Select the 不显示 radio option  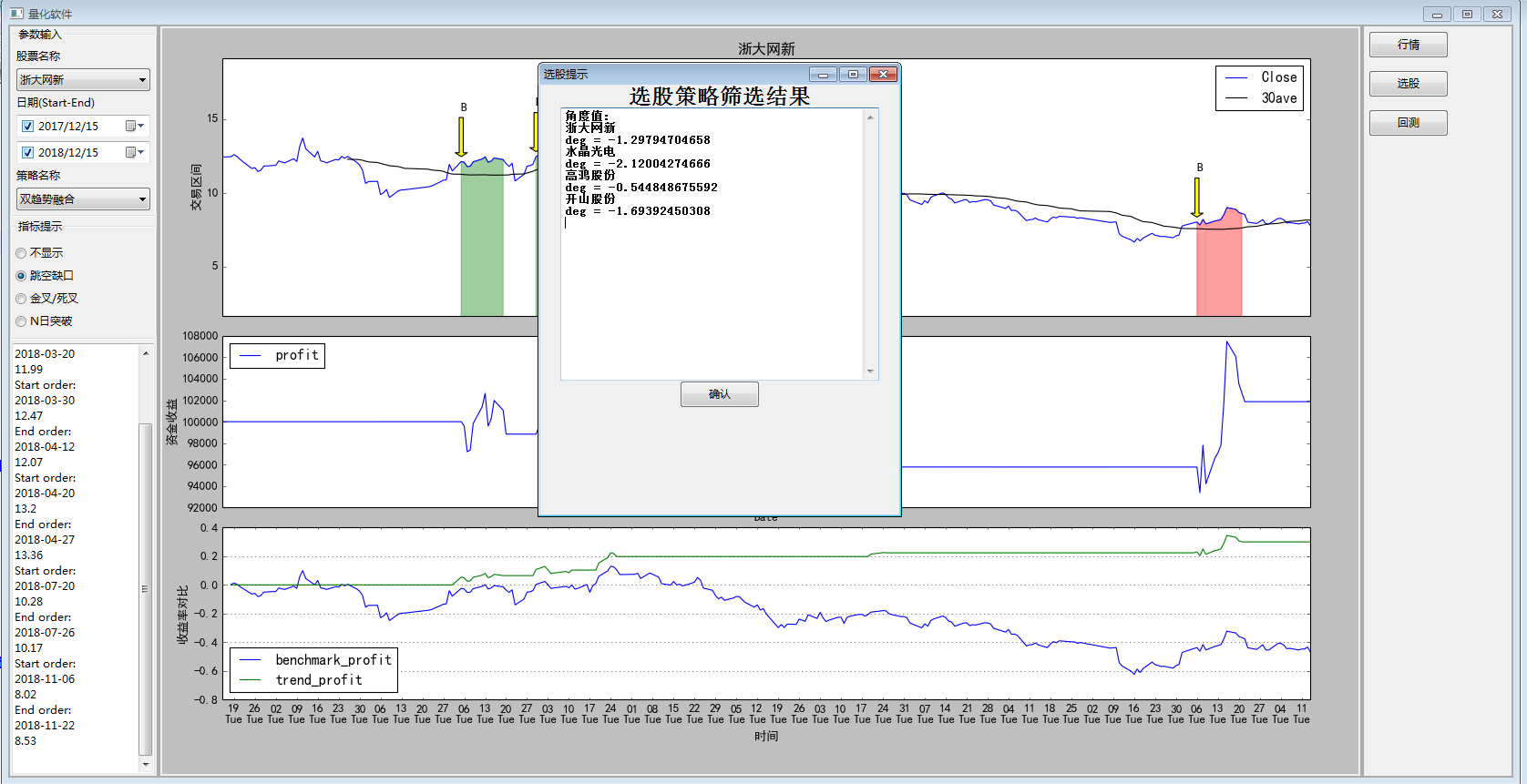21,253
